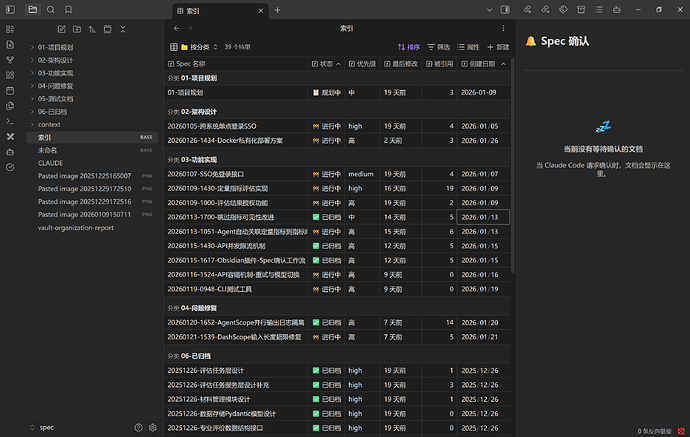Open the more options three-dot menu
The image size is (690, 437).
coord(503,28)
